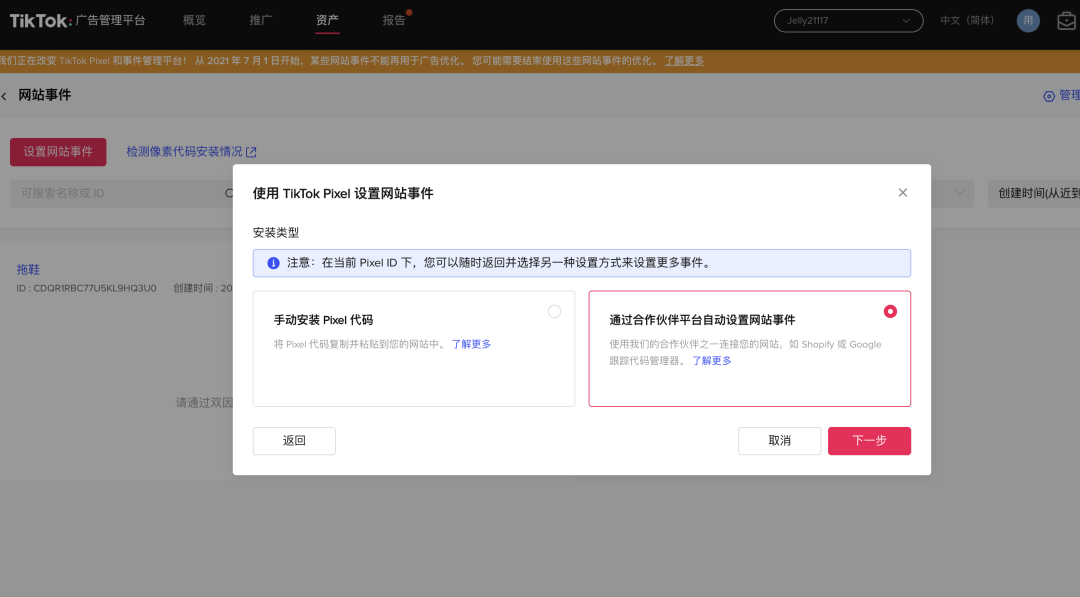Select the 通过合作伙伴平台自动设置网站事件 option
The width and height of the screenshot is (1080, 597).
[890, 311]
